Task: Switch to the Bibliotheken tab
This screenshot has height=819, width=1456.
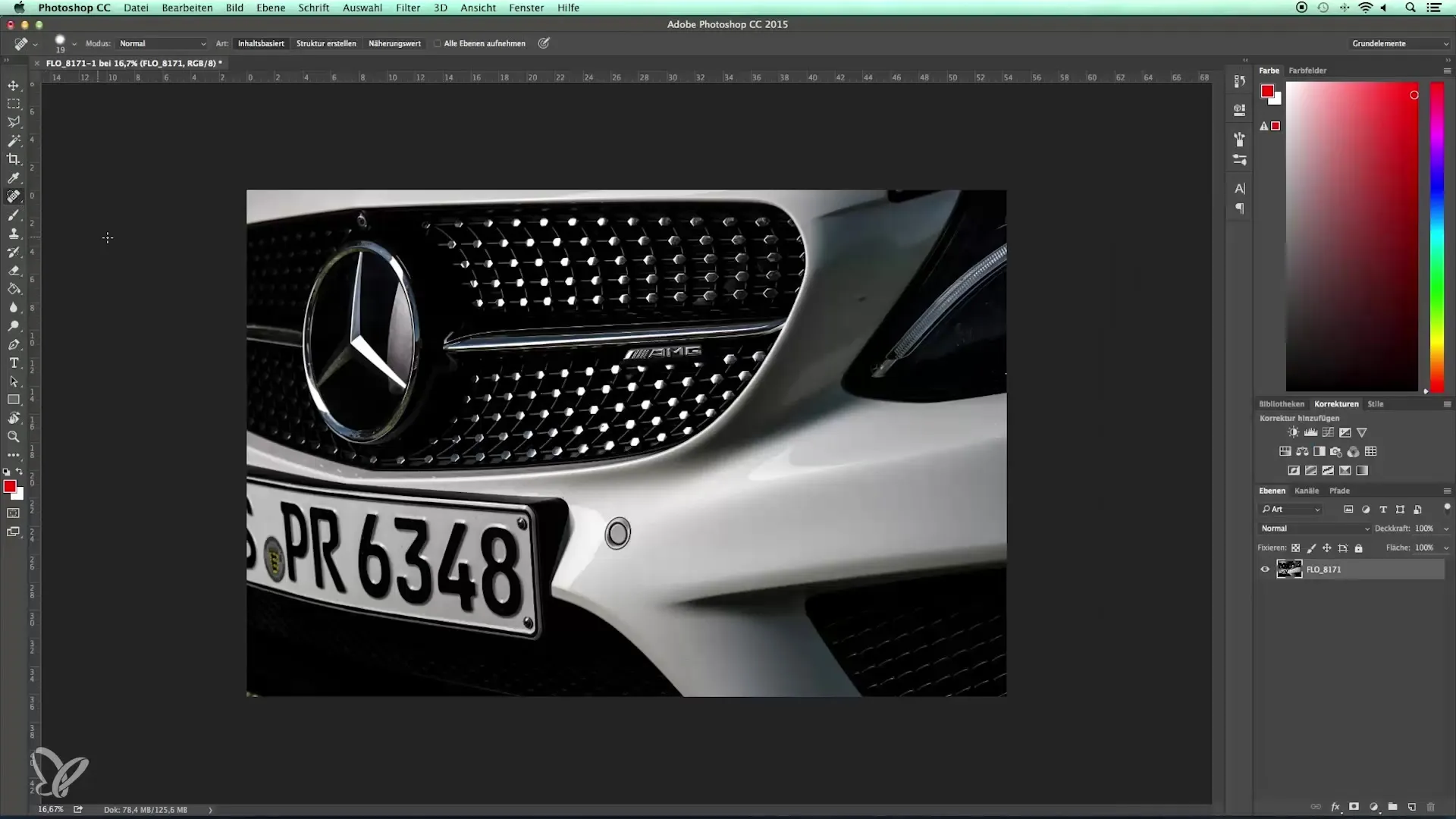Action: [1282, 404]
